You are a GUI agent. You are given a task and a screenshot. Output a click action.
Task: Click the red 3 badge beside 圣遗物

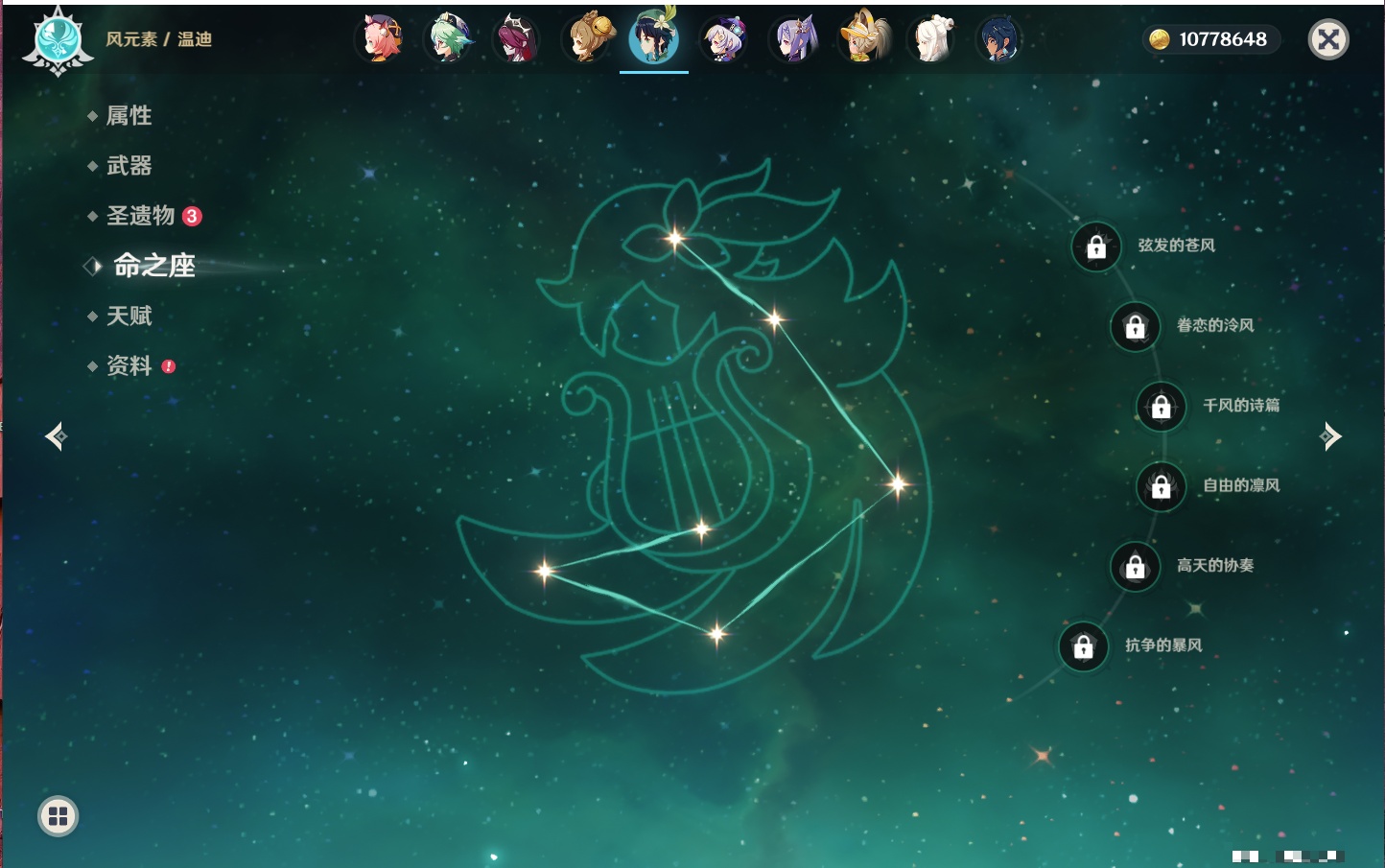point(192,216)
